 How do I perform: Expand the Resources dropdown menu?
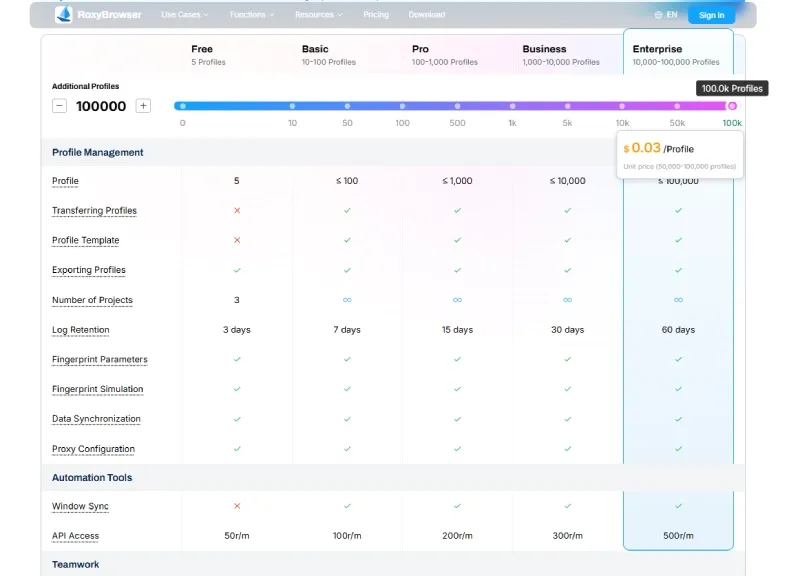click(x=319, y=15)
